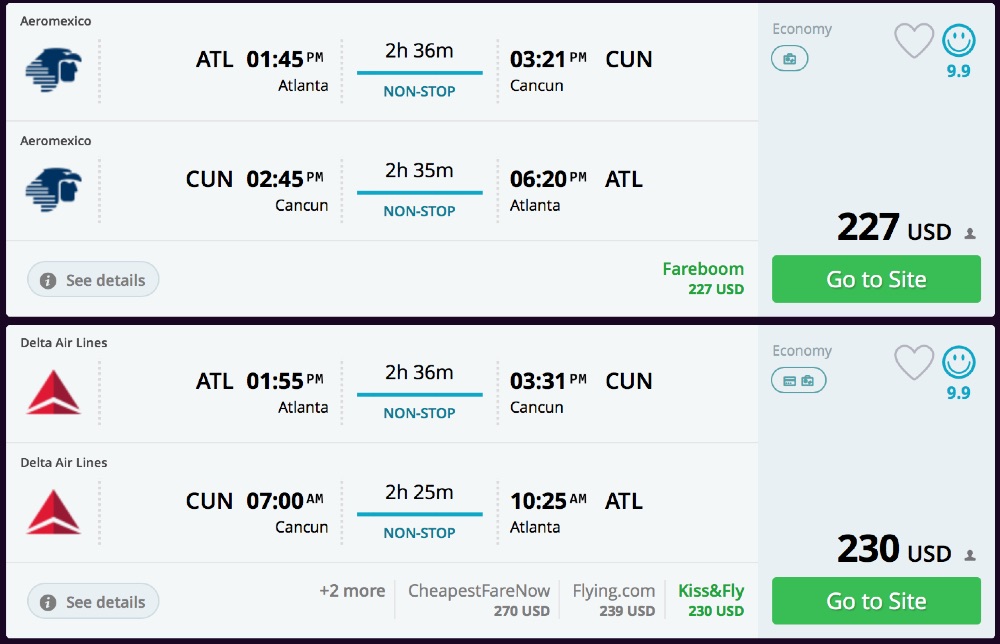The width and height of the screenshot is (1000, 644).
Task: Open See details for the Aeromexico itinerary
Action: [92, 279]
